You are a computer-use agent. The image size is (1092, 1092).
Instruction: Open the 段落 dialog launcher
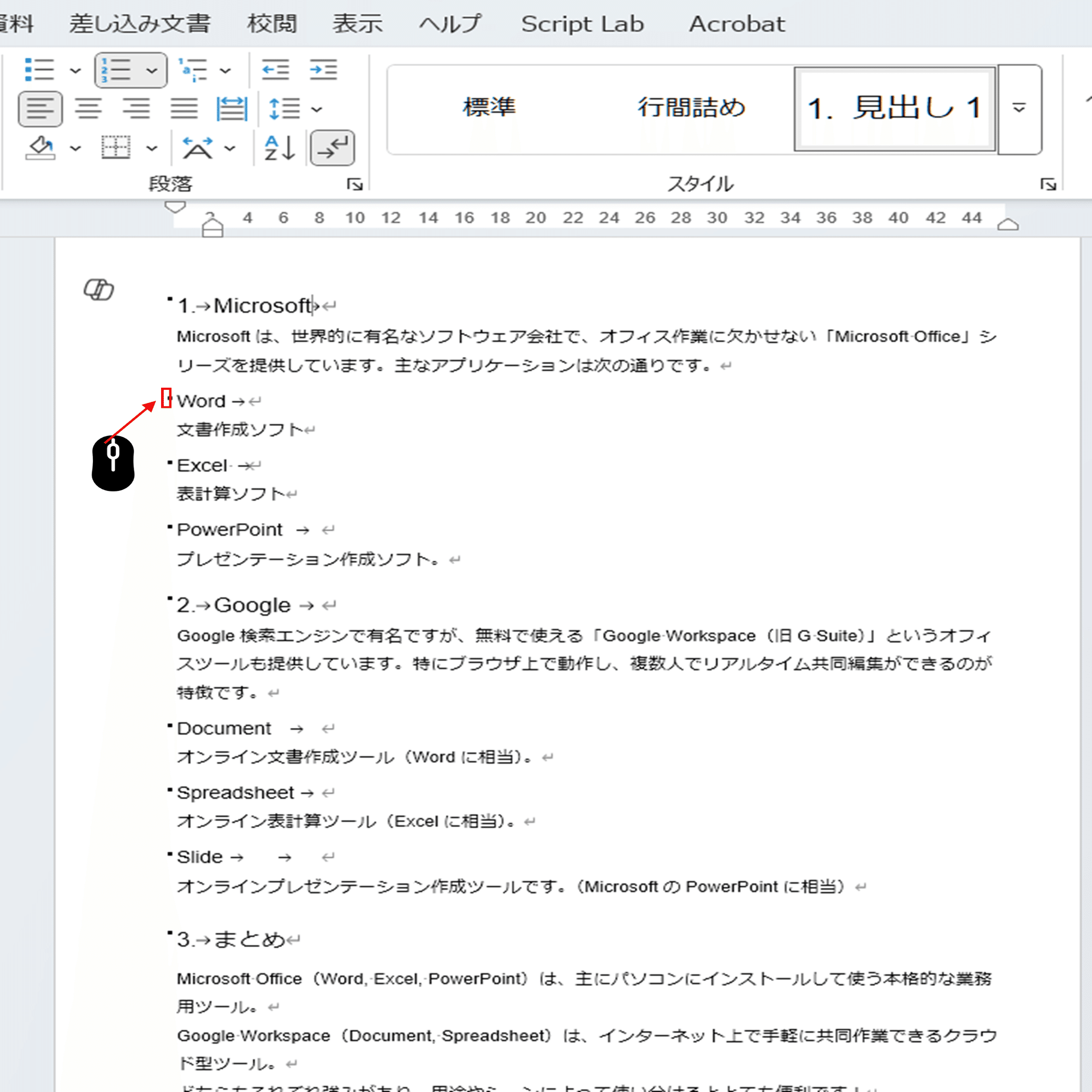(x=355, y=185)
